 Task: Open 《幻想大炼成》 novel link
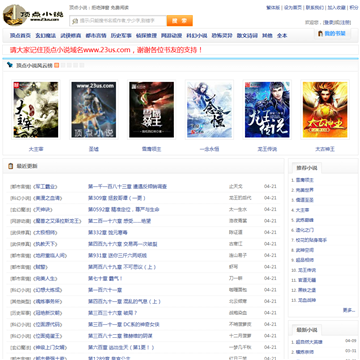(x=48, y=290)
